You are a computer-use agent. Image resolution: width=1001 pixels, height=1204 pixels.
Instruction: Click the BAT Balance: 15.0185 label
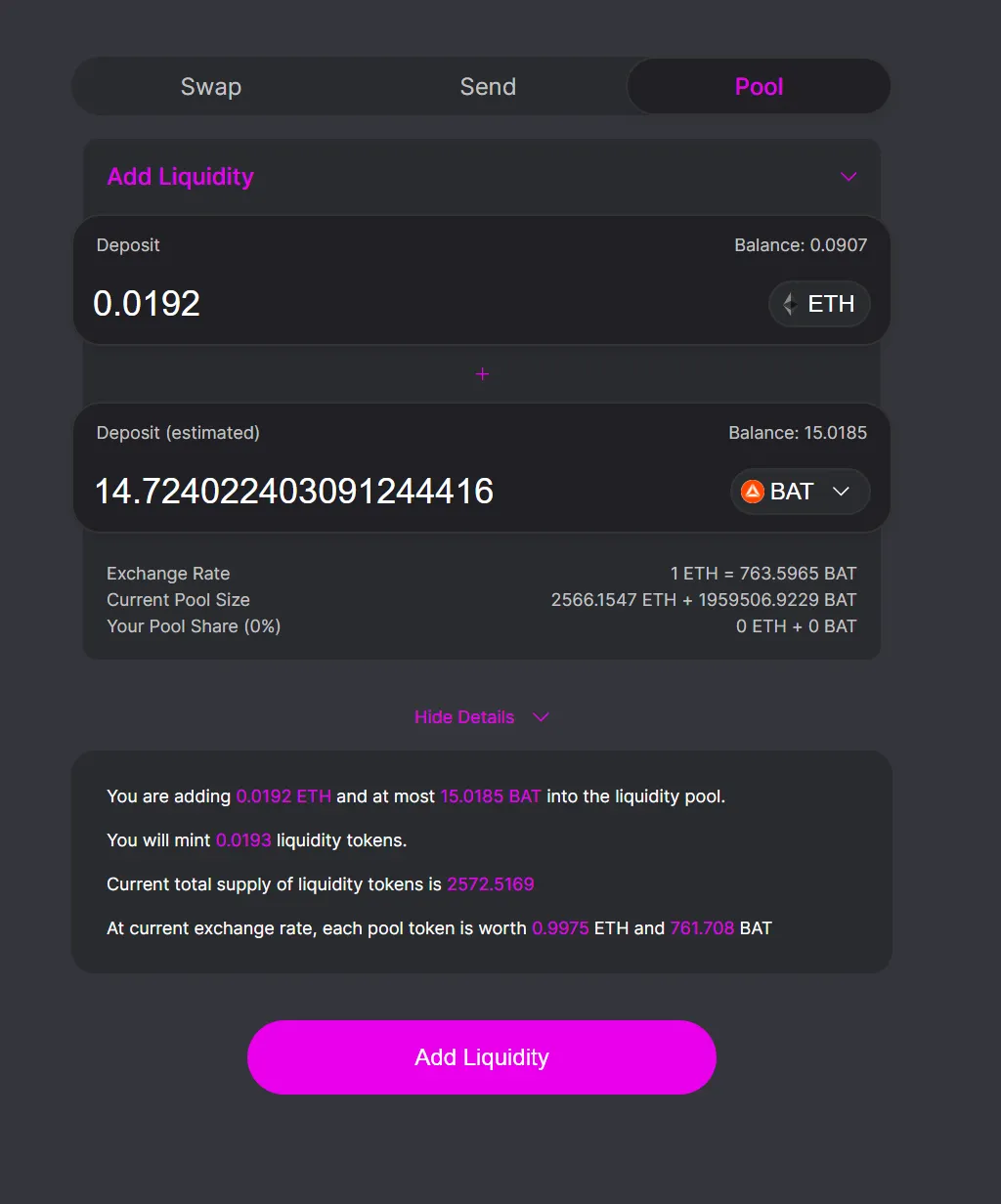(x=798, y=433)
